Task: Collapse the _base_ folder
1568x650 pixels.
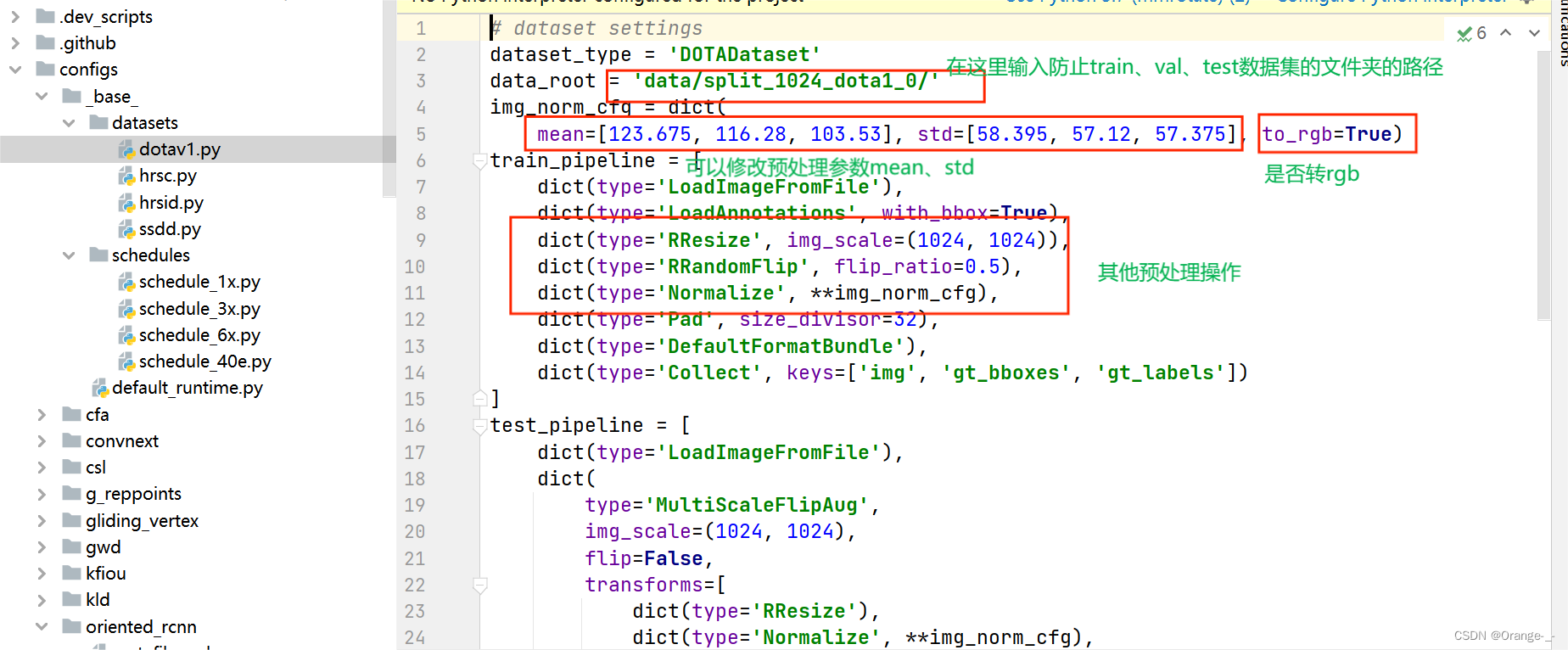Action: pyautogui.click(x=42, y=96)
